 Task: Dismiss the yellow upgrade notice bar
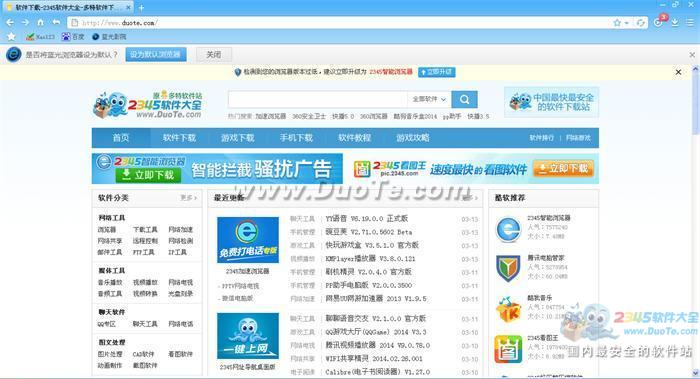(x=678, y=72)
